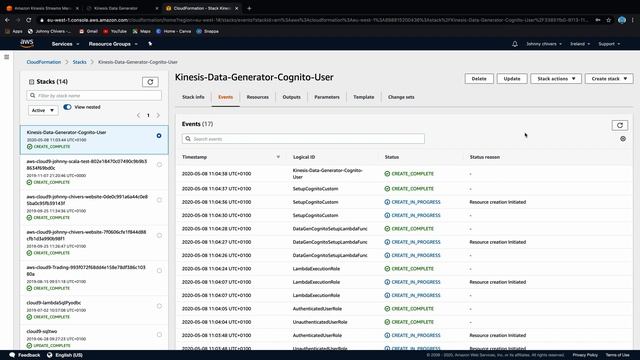Viewport: 640px width, 360px height.
Task: Open the Terms of Use link
Action: (617, 355)
